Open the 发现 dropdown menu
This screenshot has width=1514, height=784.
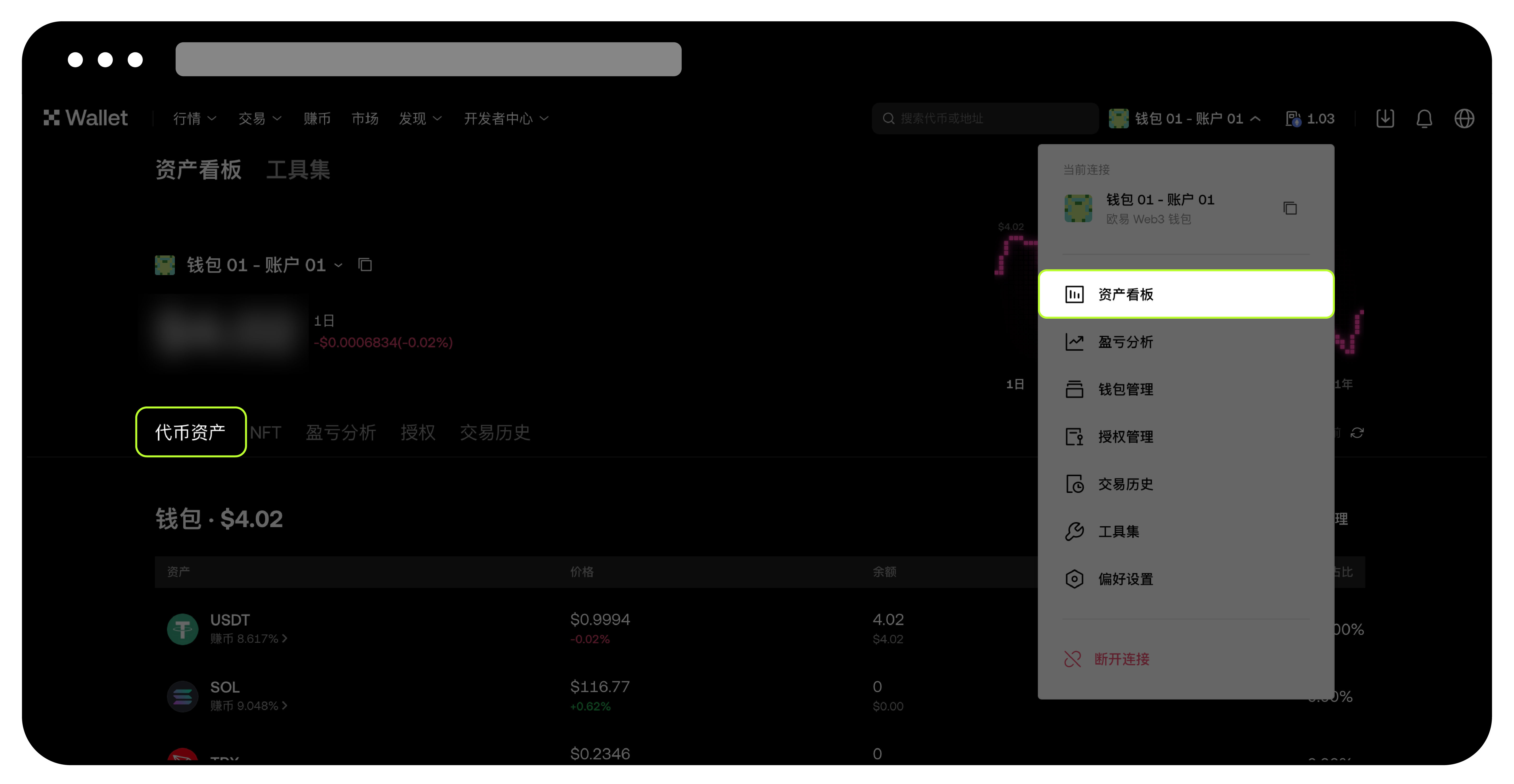pyautogui.click(x=420, y=118)
